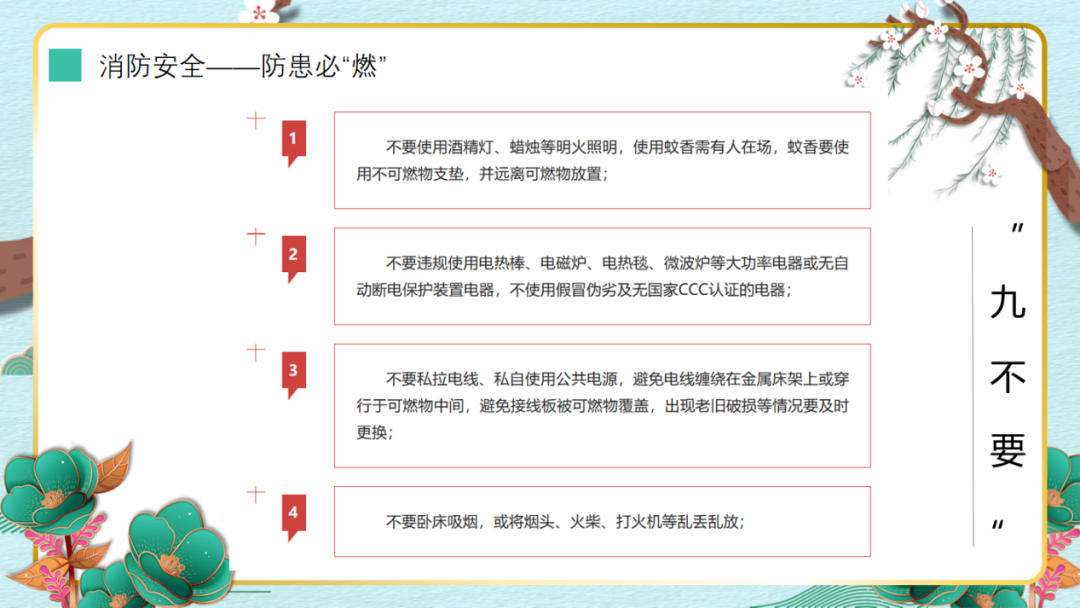Click the red number 2 badge
This screenshot has height=608, width=1080.
(x=293, y=256)
